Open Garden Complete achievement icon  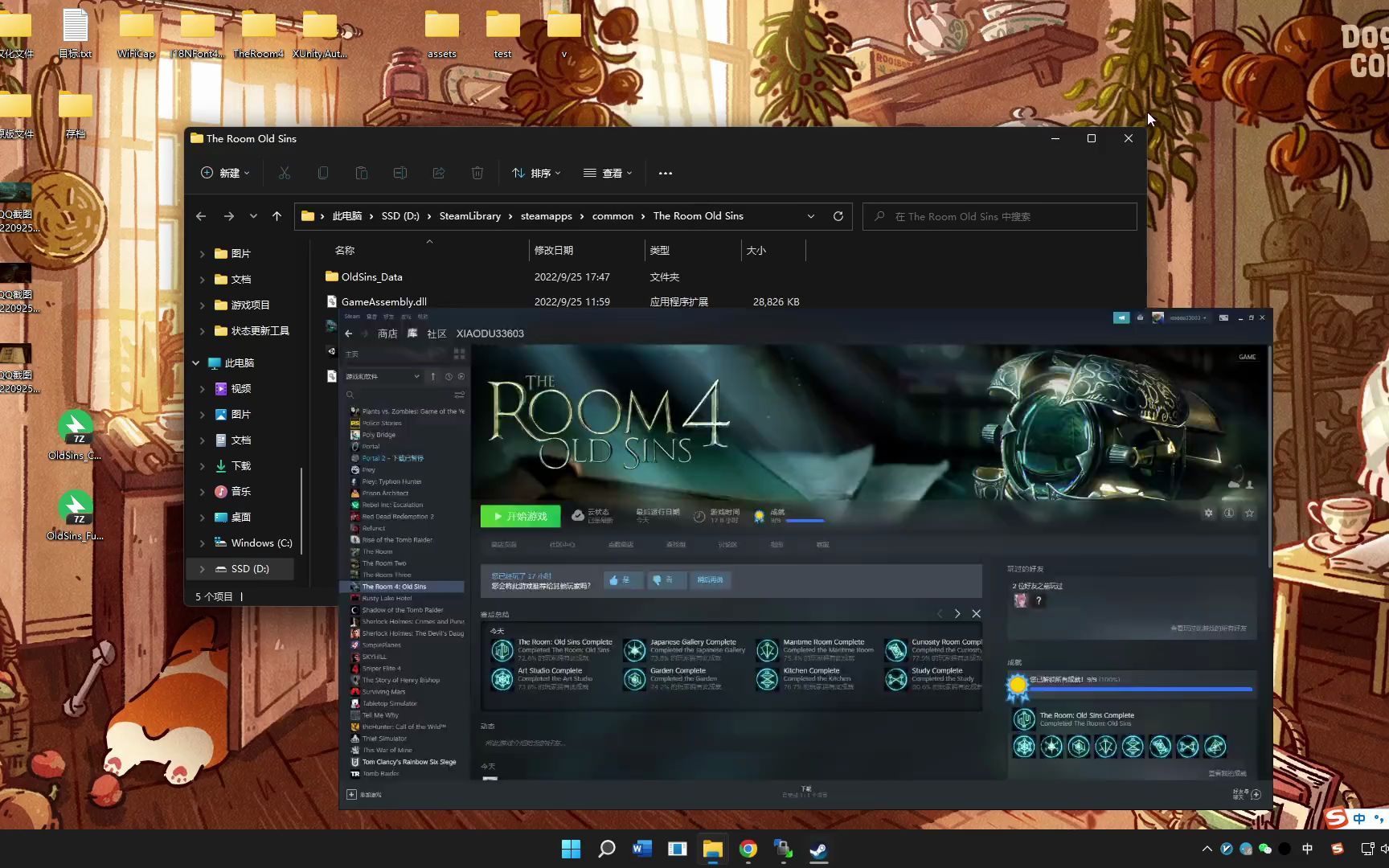click(635, 679)
